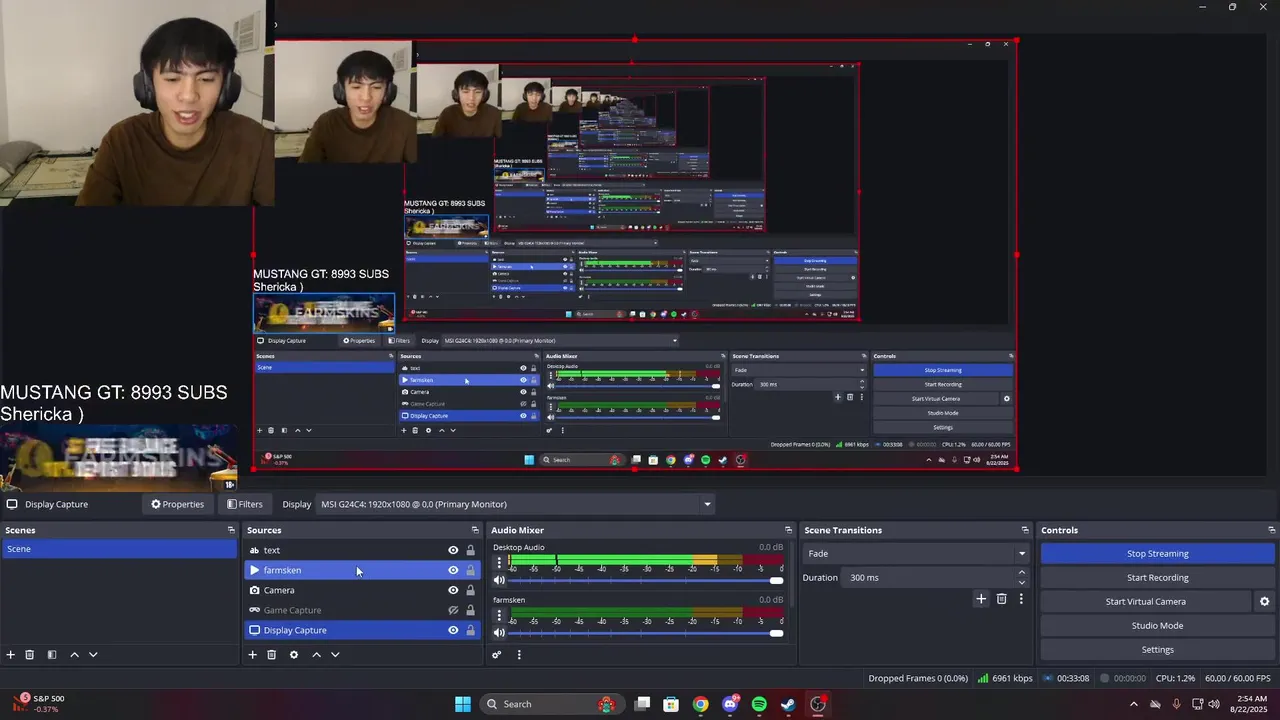
Task: Open transition properties three-dot menu
Action: 1021,599
